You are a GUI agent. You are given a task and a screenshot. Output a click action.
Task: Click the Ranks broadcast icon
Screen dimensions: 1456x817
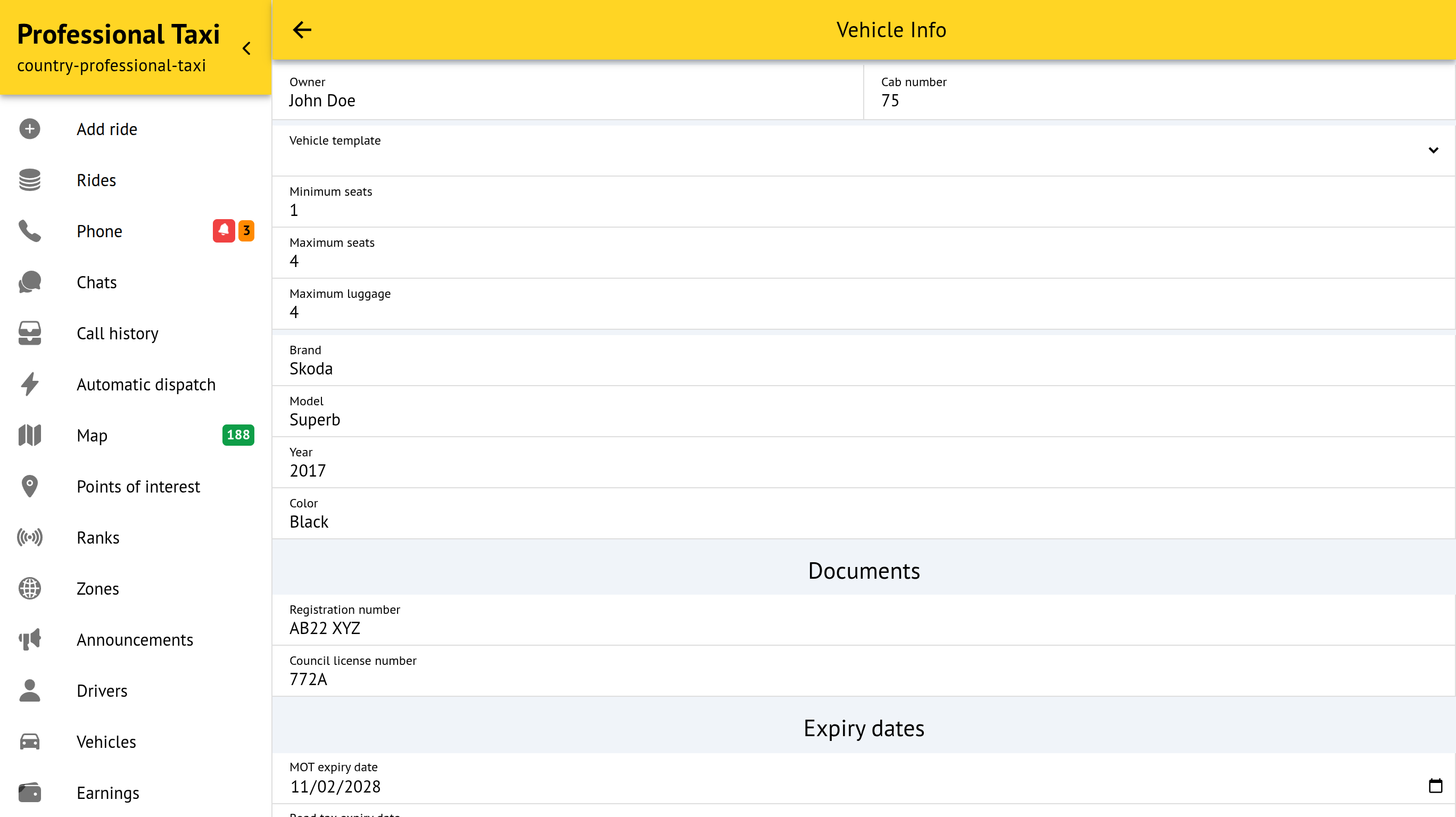29,537
